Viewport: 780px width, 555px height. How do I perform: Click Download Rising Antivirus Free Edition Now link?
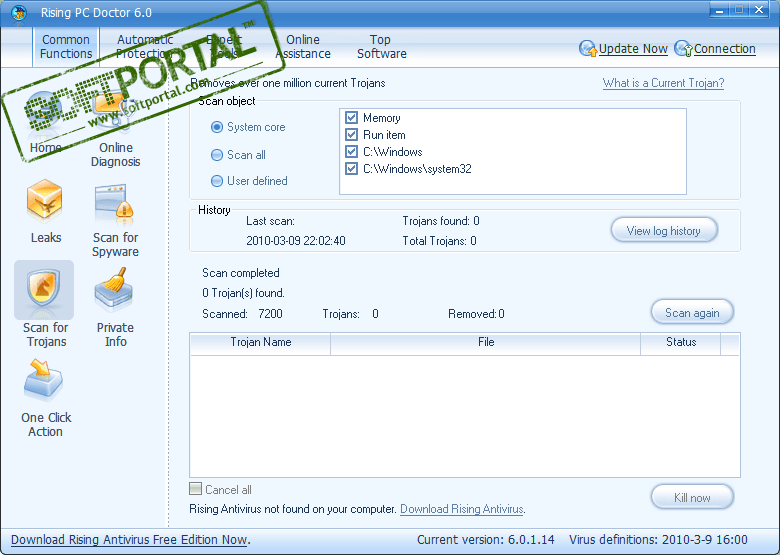click(129, 540)
